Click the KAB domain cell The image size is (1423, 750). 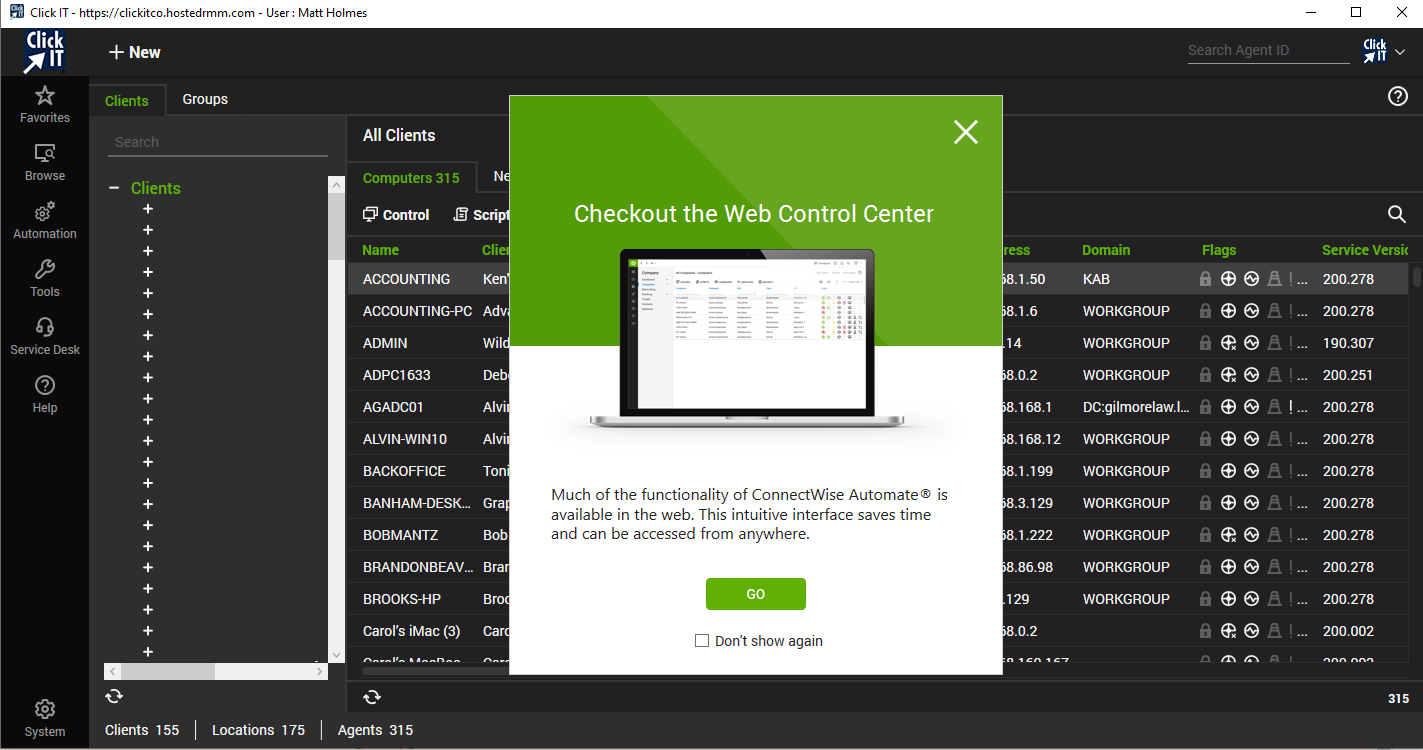pos(1096,279)
